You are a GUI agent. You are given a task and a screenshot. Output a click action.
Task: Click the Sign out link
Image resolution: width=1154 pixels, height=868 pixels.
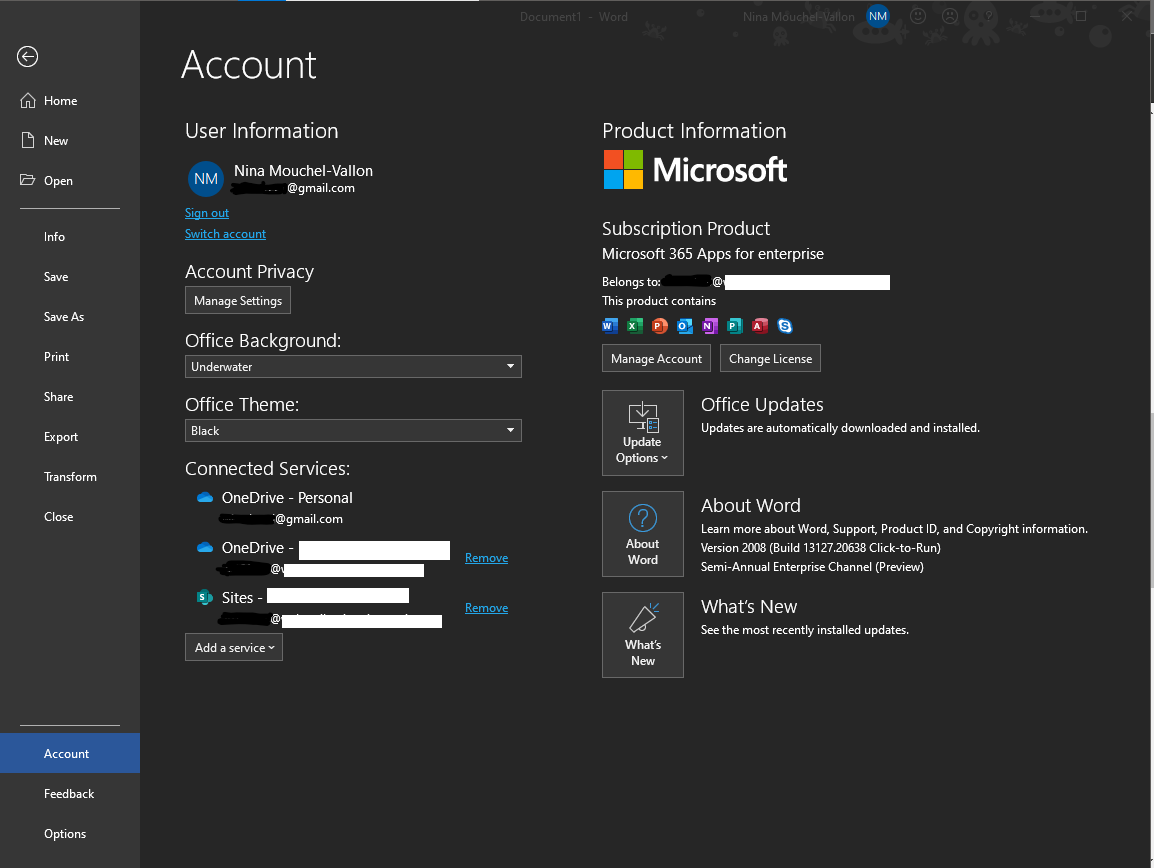click(207, 213)
